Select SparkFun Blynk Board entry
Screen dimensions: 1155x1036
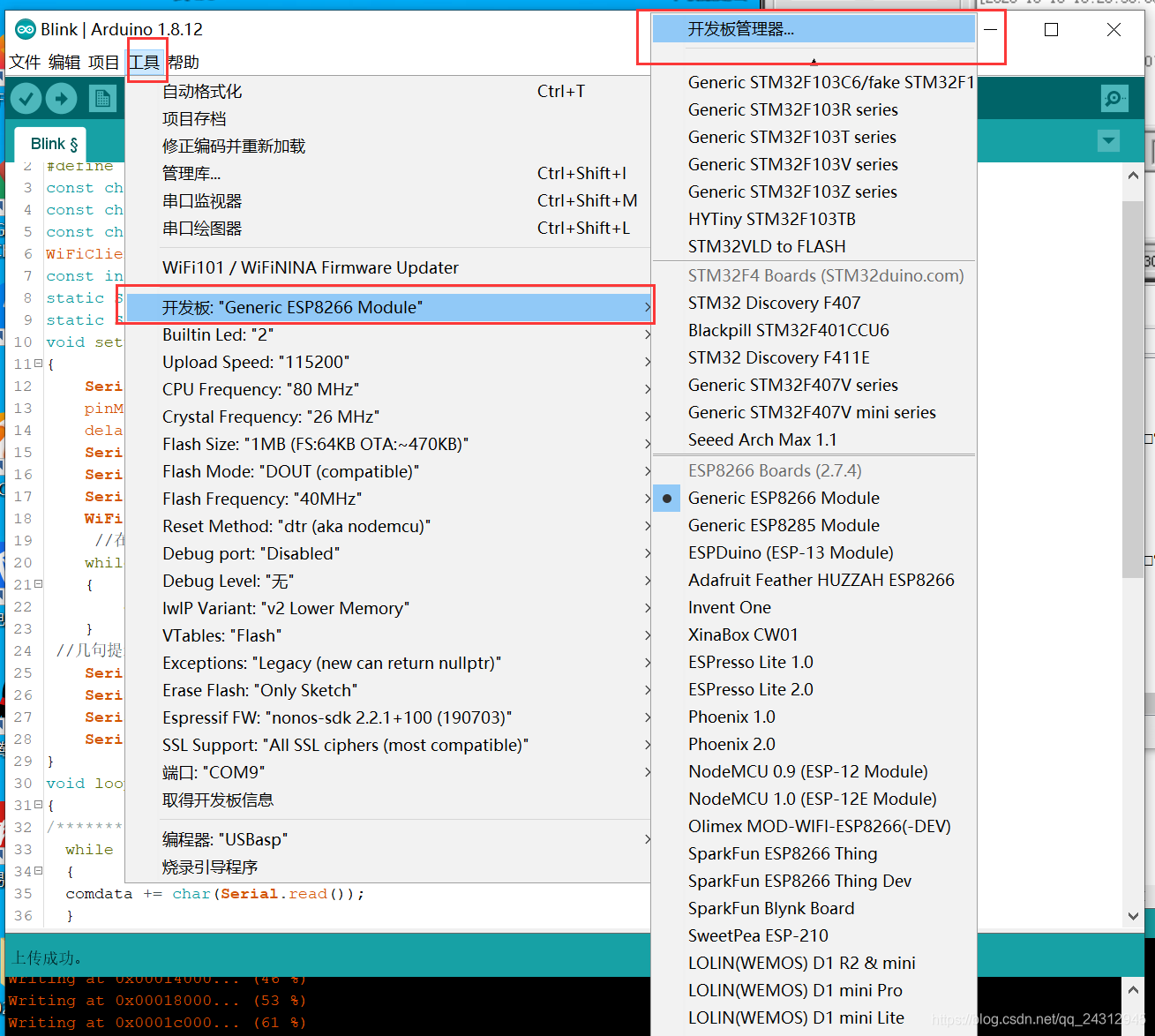click(x=814, y=908)
